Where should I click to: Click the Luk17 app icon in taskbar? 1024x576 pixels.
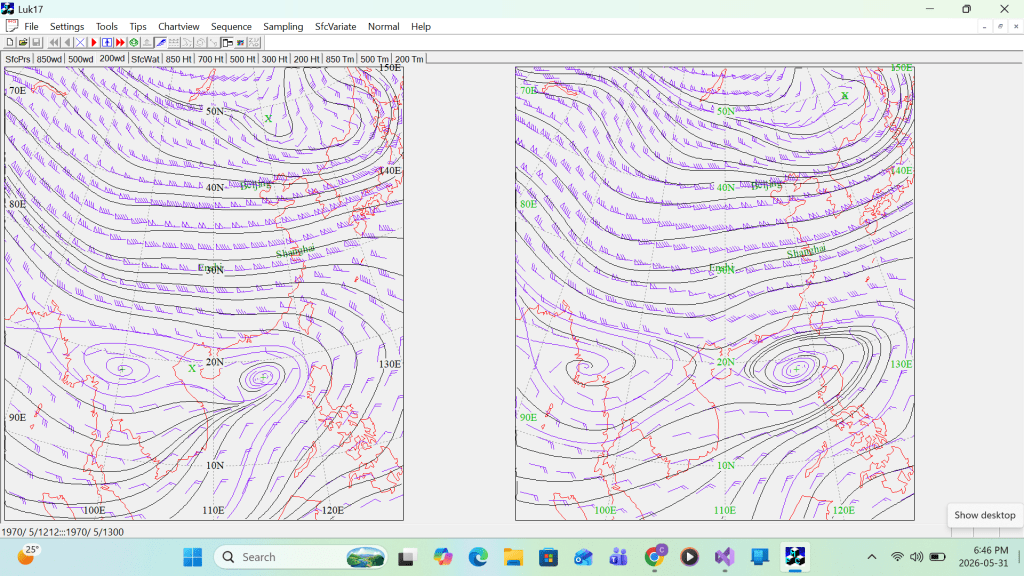click(x=795, y=557)
